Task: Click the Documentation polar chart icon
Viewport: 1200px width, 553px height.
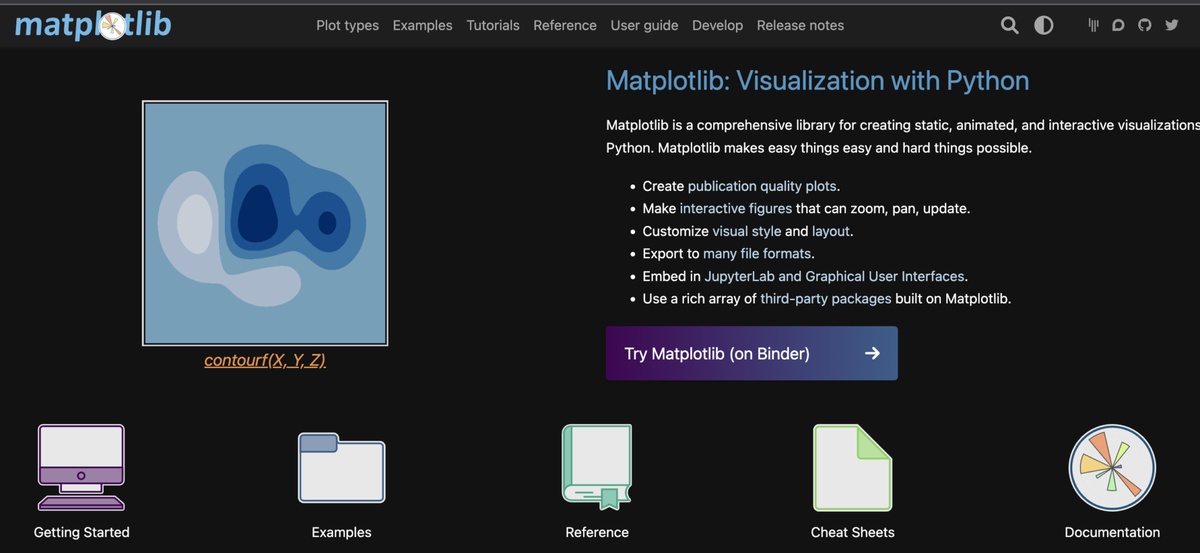Action: [x=1112, y=467]
